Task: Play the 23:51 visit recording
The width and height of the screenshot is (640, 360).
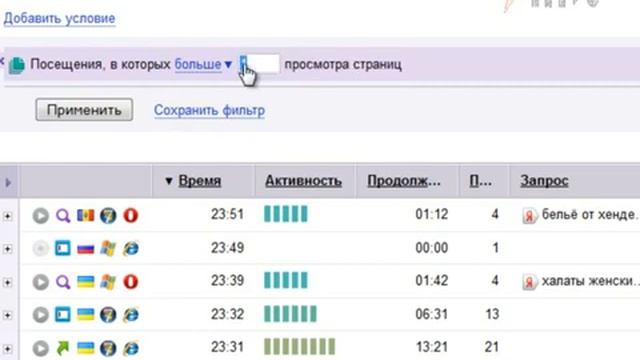Action: [41, 216]
